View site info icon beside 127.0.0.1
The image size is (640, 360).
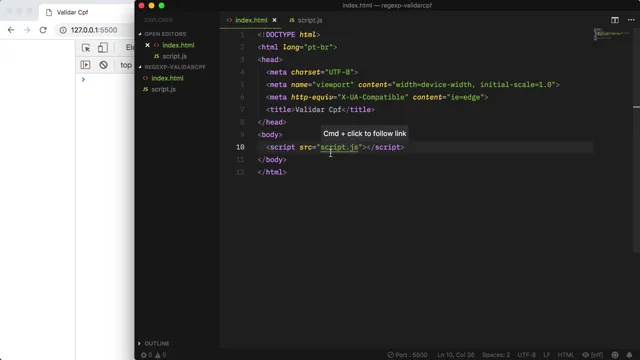[x=63, y=30]
